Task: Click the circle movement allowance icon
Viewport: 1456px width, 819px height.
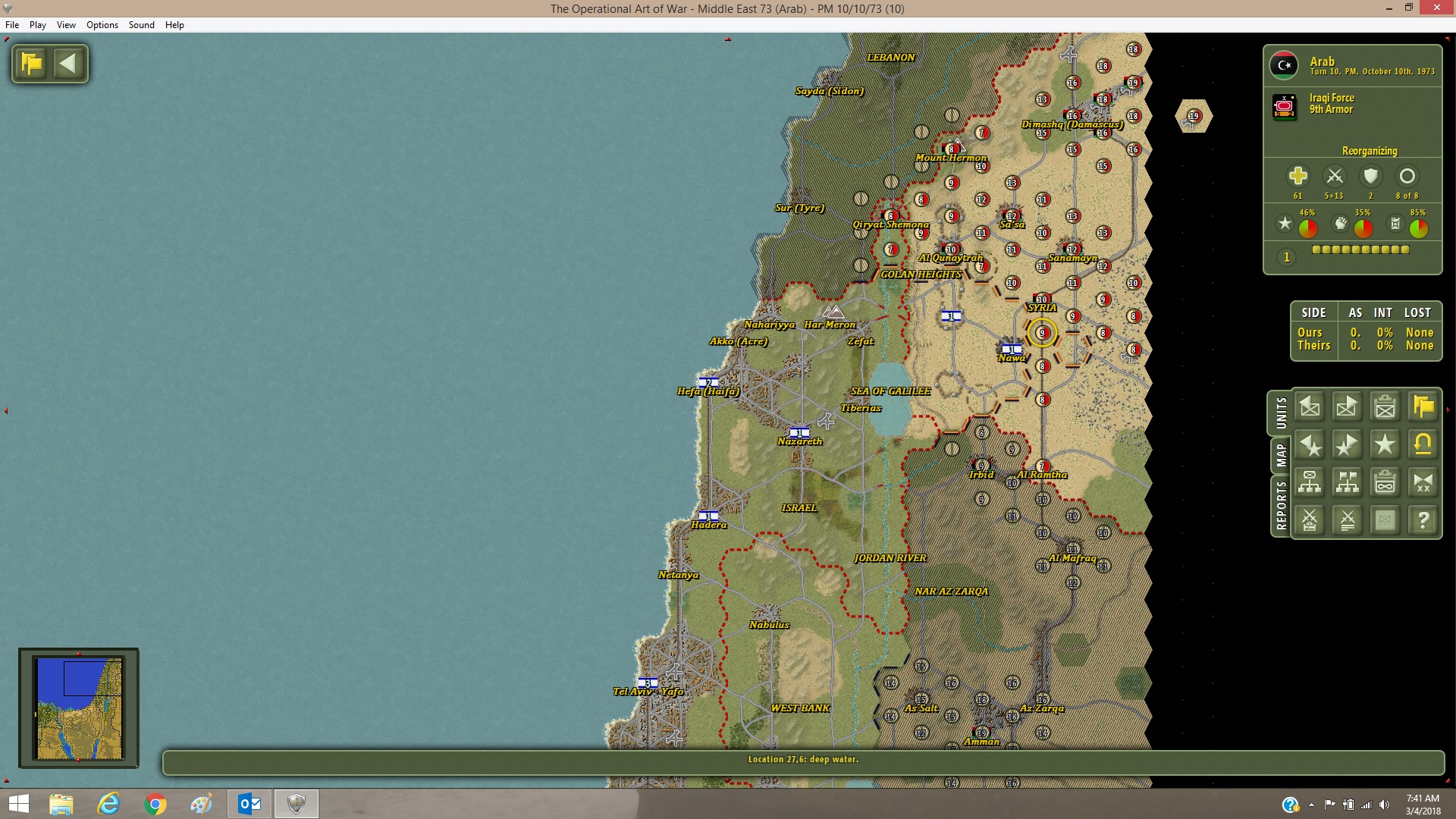Action: coord(1407,176)
